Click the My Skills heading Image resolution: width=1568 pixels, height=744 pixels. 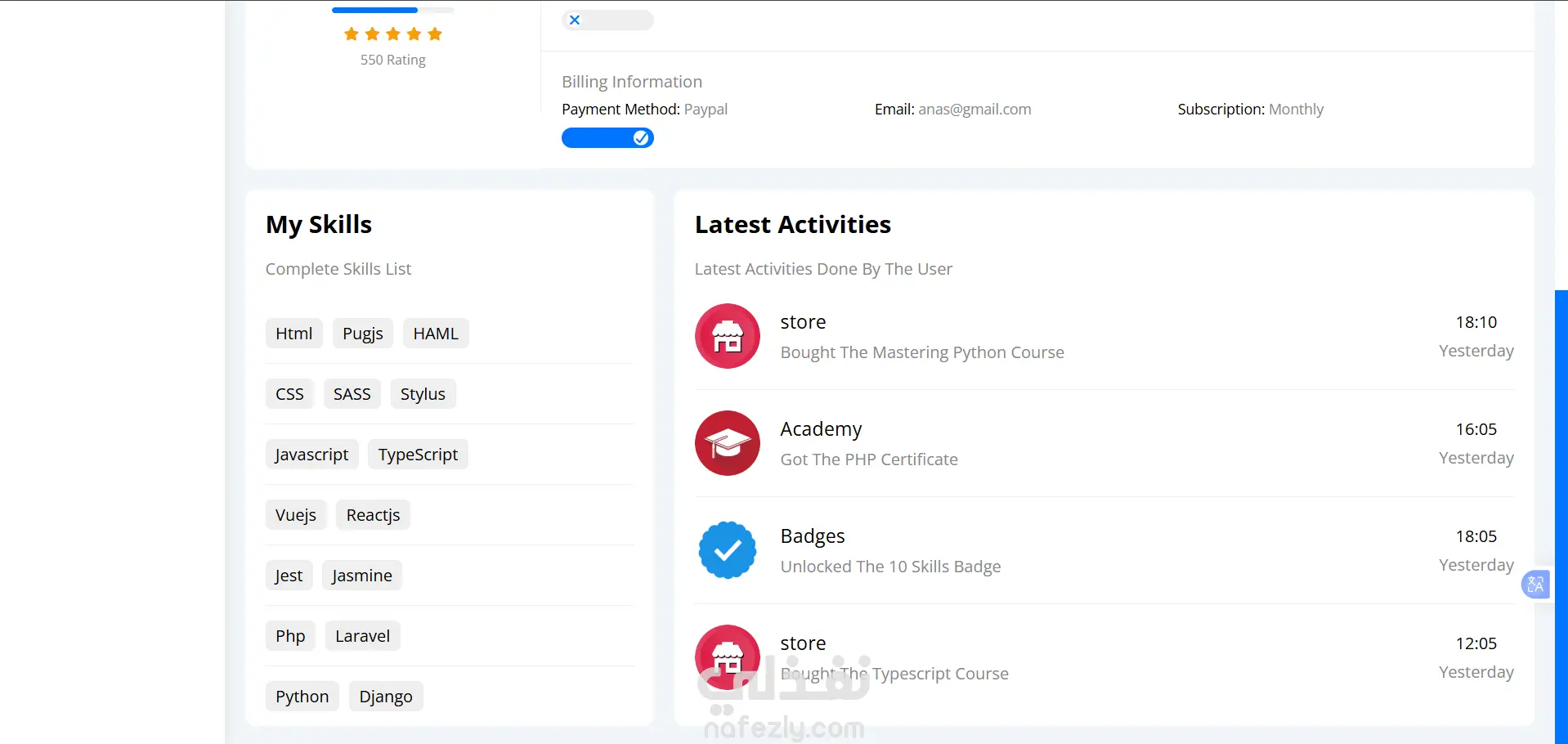coord(319,225)
